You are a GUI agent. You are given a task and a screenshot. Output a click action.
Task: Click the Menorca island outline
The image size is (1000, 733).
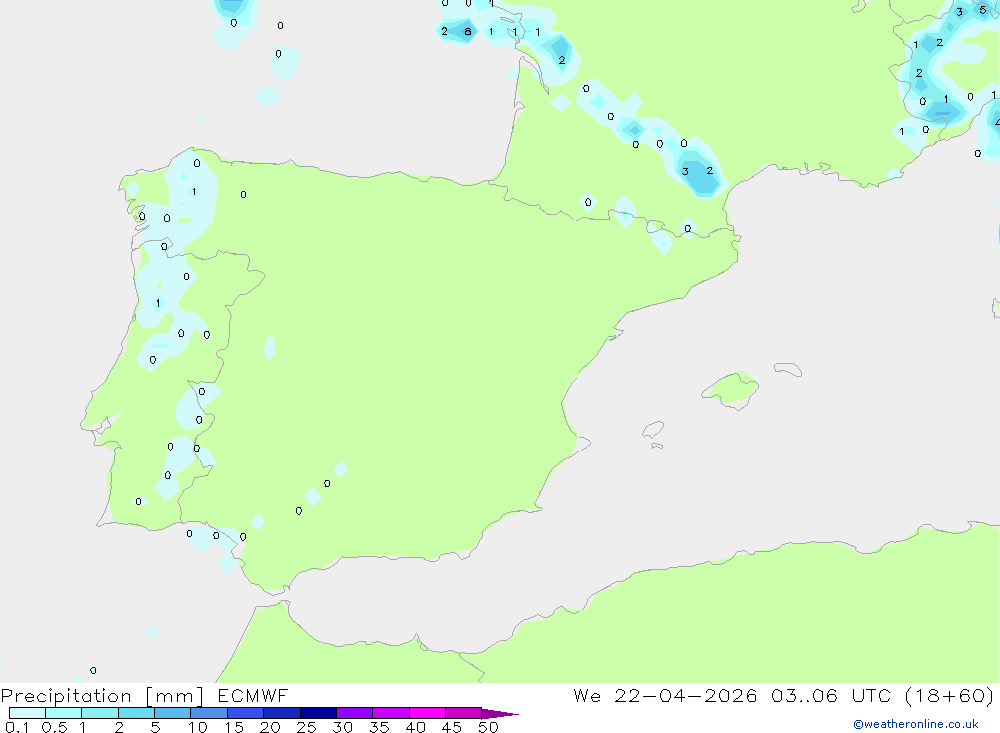coord(788,369)
